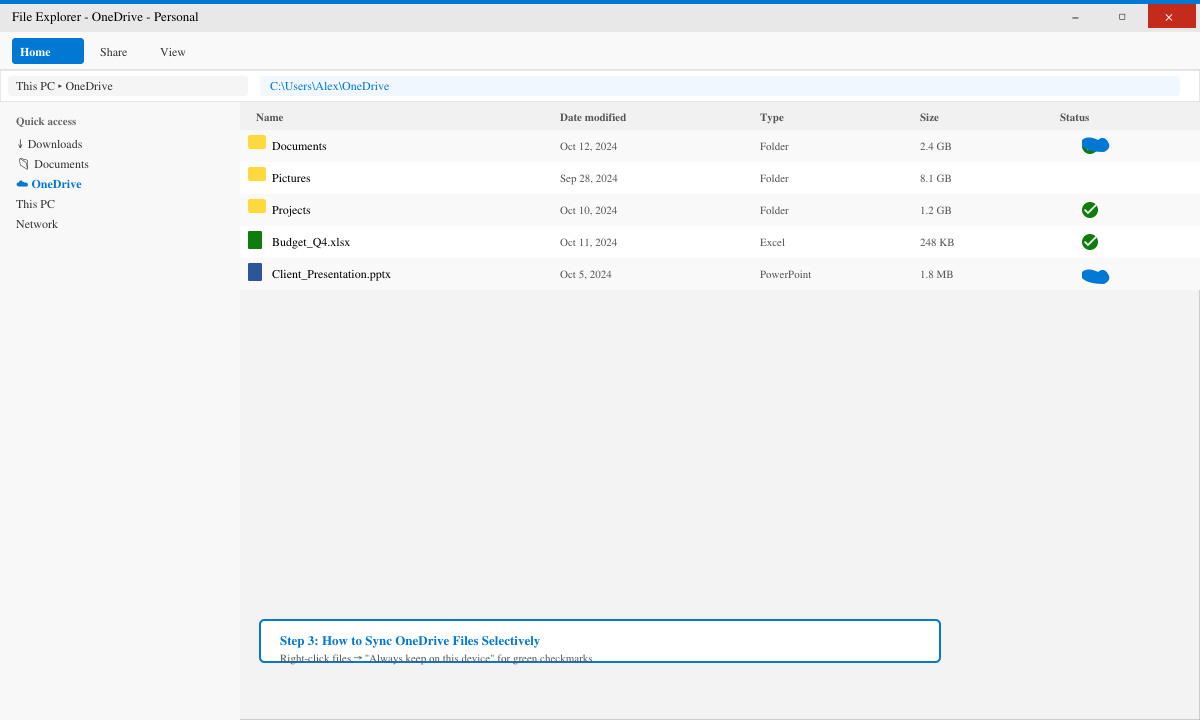Maximize the File Explorer window
This screenshot has height=720, width=1200.
[x=1122, y=17]
